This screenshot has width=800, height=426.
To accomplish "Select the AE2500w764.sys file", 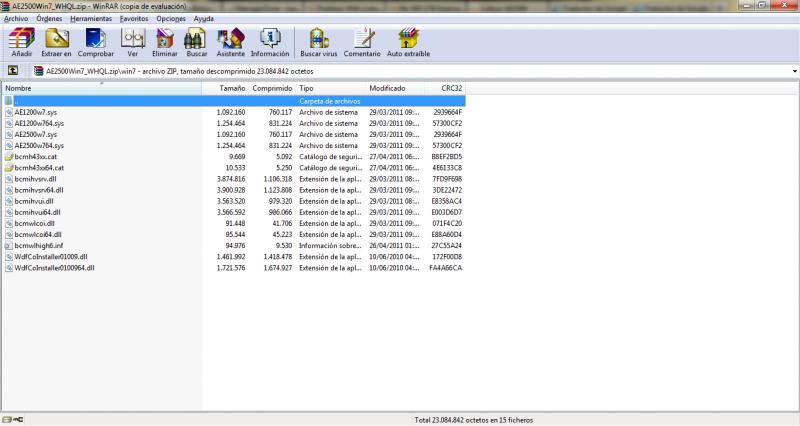I will [39, 145].
